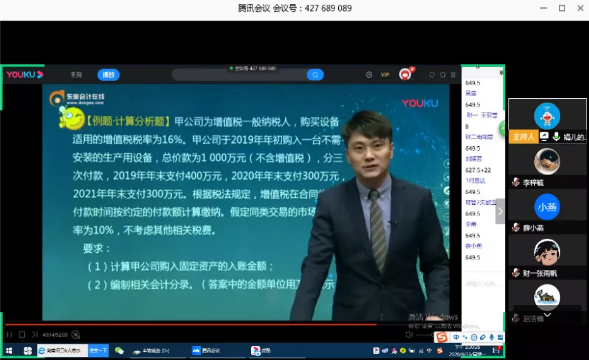Click the YOUKU logo in the player header
The height and width of the screenshot is (360, 589).
[x=25, y=74]
